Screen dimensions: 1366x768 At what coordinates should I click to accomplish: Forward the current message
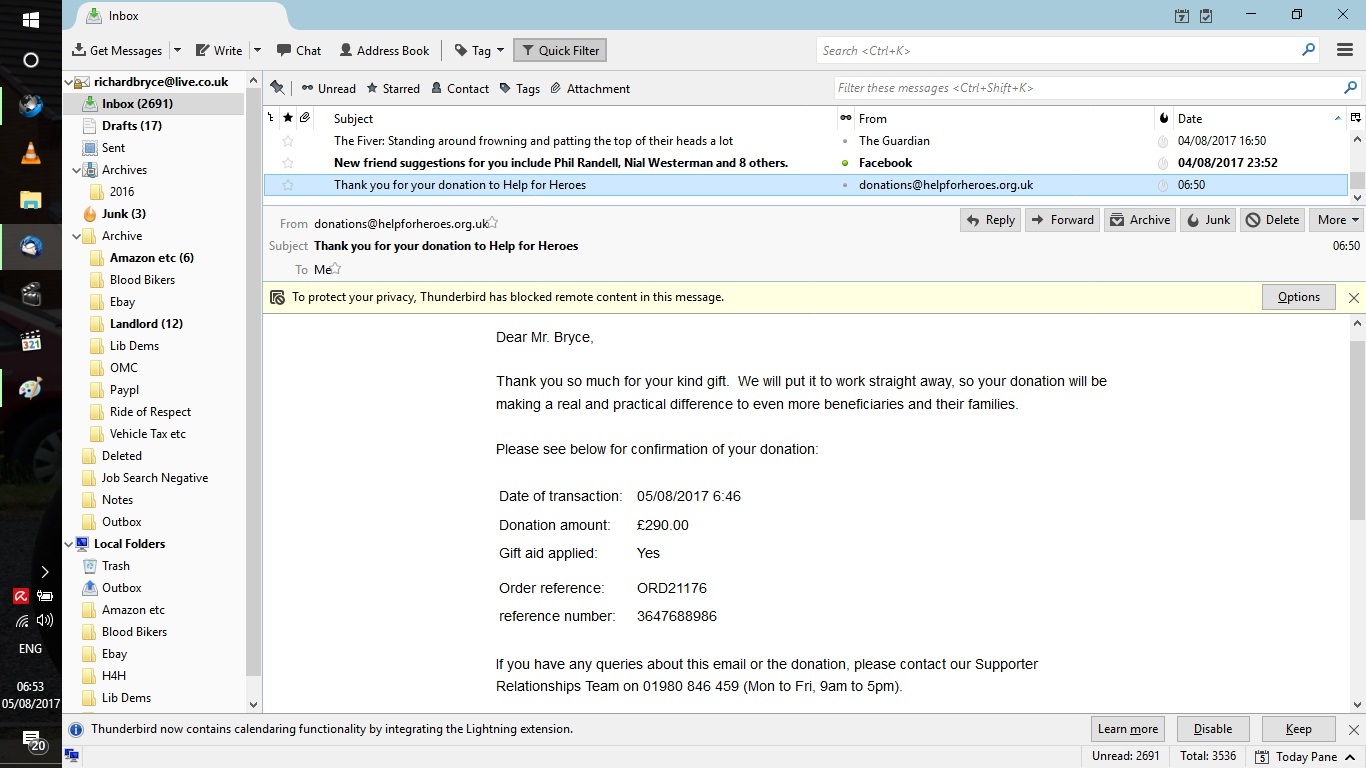1062,220
